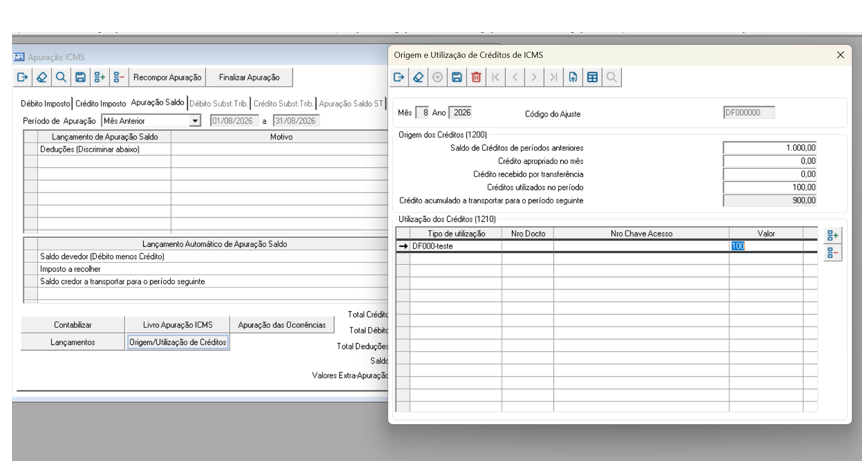
Task: Select DF000-teste cell in utilization grid
Action: coord(456,246)
